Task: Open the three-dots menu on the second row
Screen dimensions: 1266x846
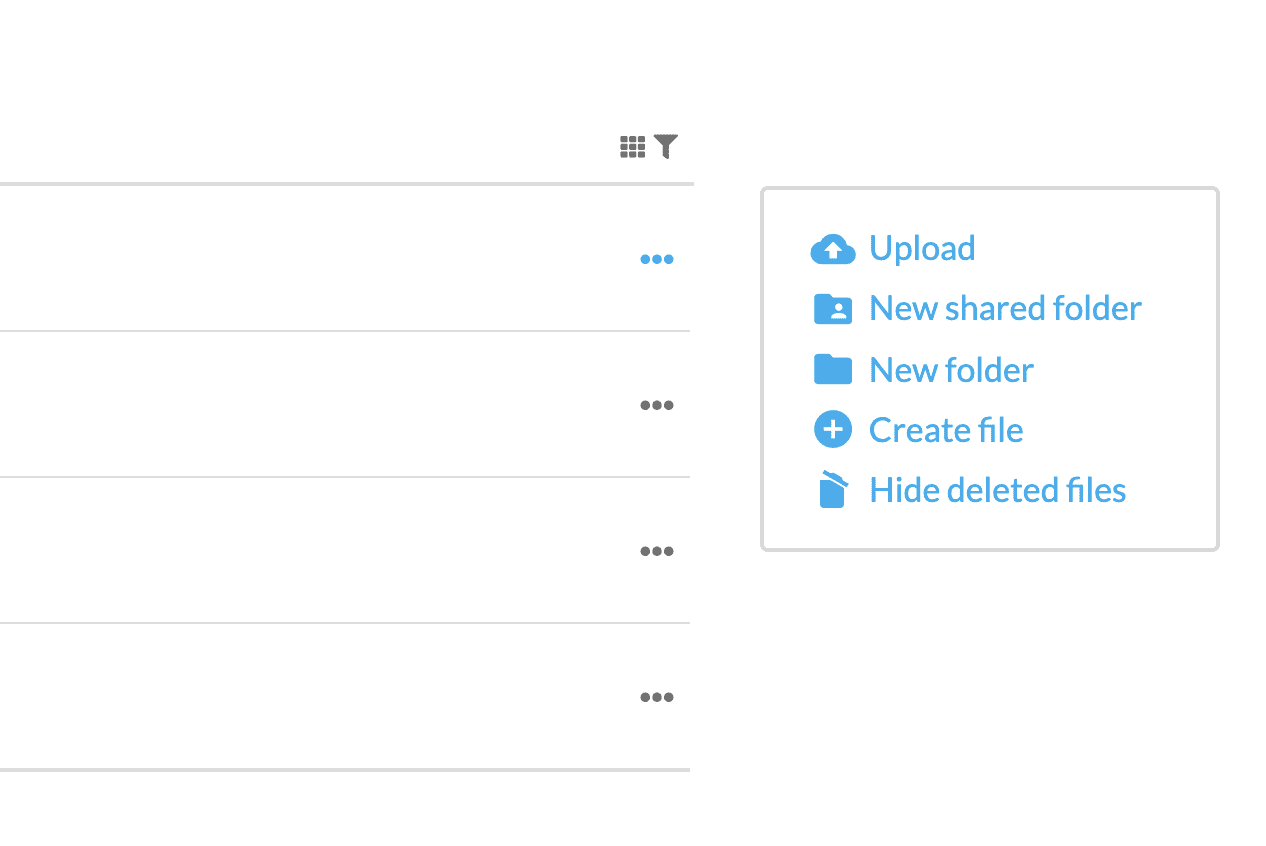Action: coord(657,405)
